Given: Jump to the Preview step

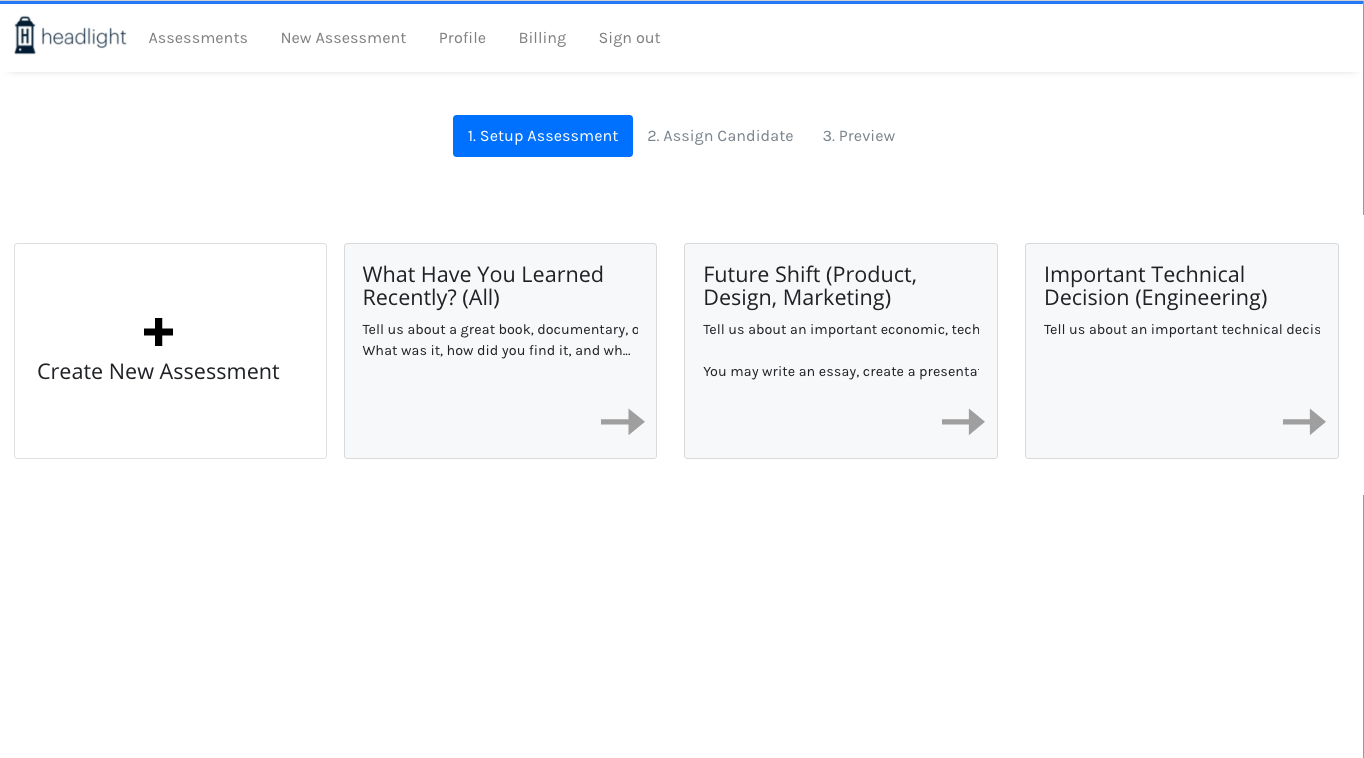Looking at the screenshot, I should point(858,136).
